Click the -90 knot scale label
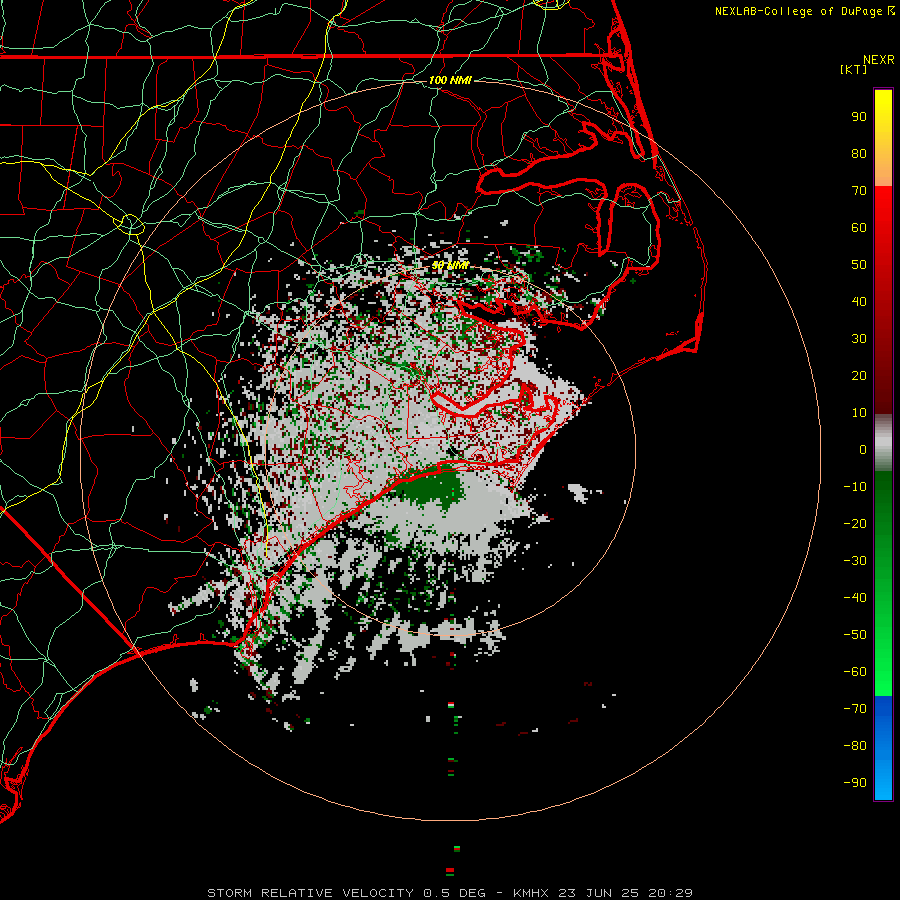The height and width of the screenshot is (900, 900). point(855,782)
